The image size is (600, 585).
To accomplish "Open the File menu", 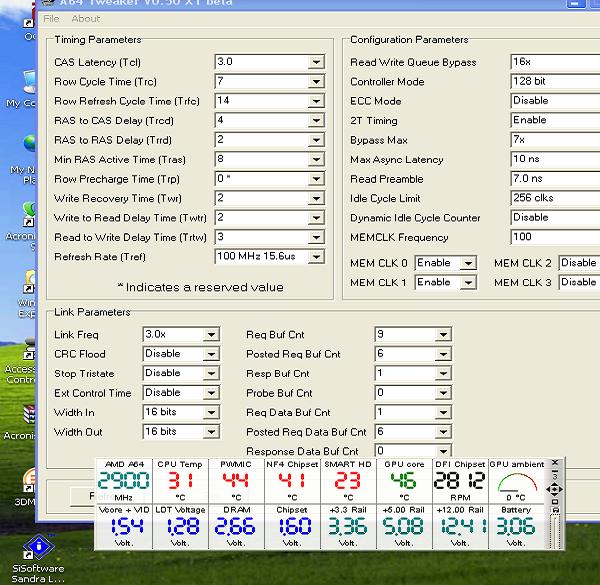I will pyautogui.click(x=51, y=19).
